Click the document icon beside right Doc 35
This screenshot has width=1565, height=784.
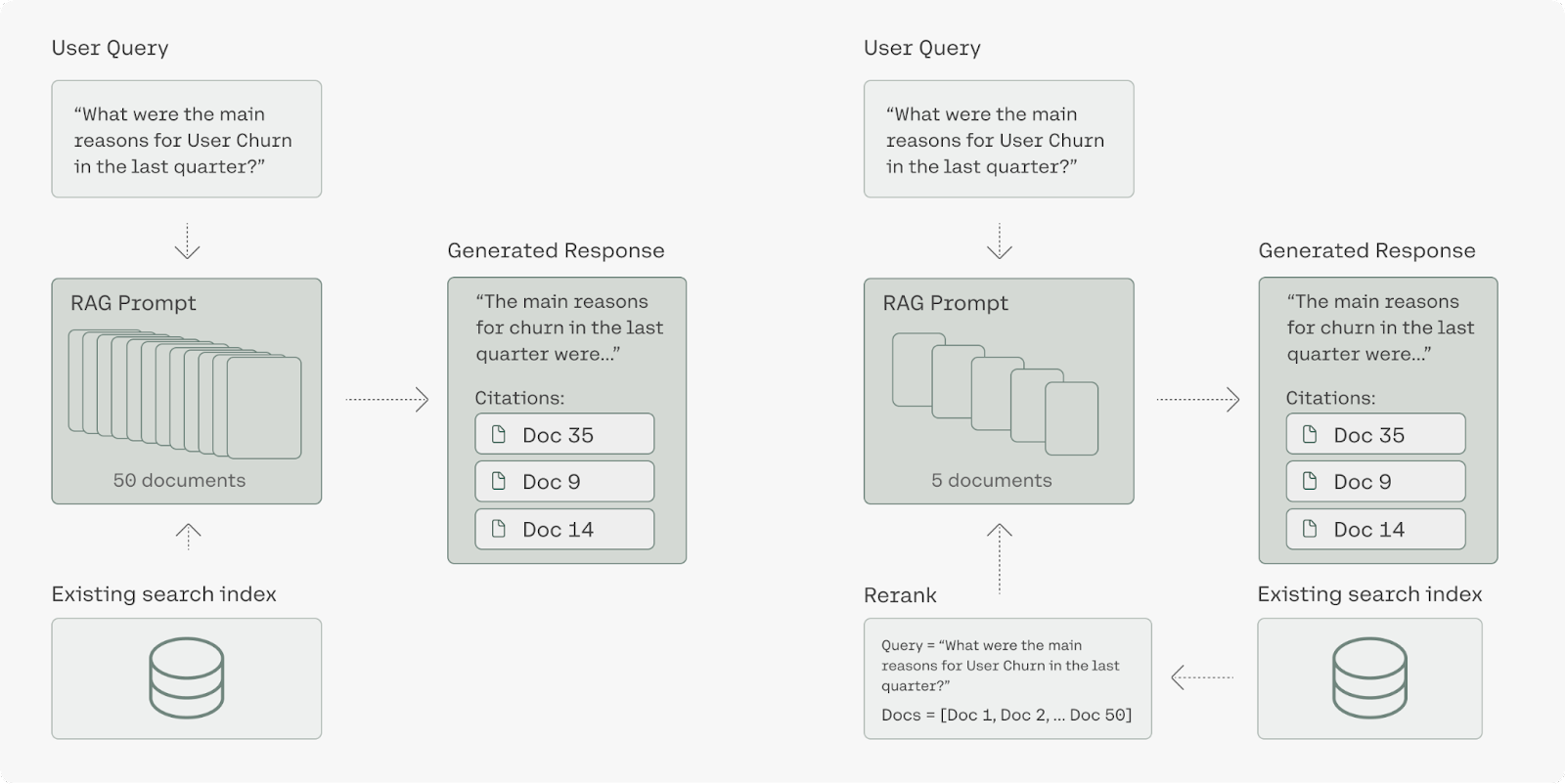point(1310,434)
